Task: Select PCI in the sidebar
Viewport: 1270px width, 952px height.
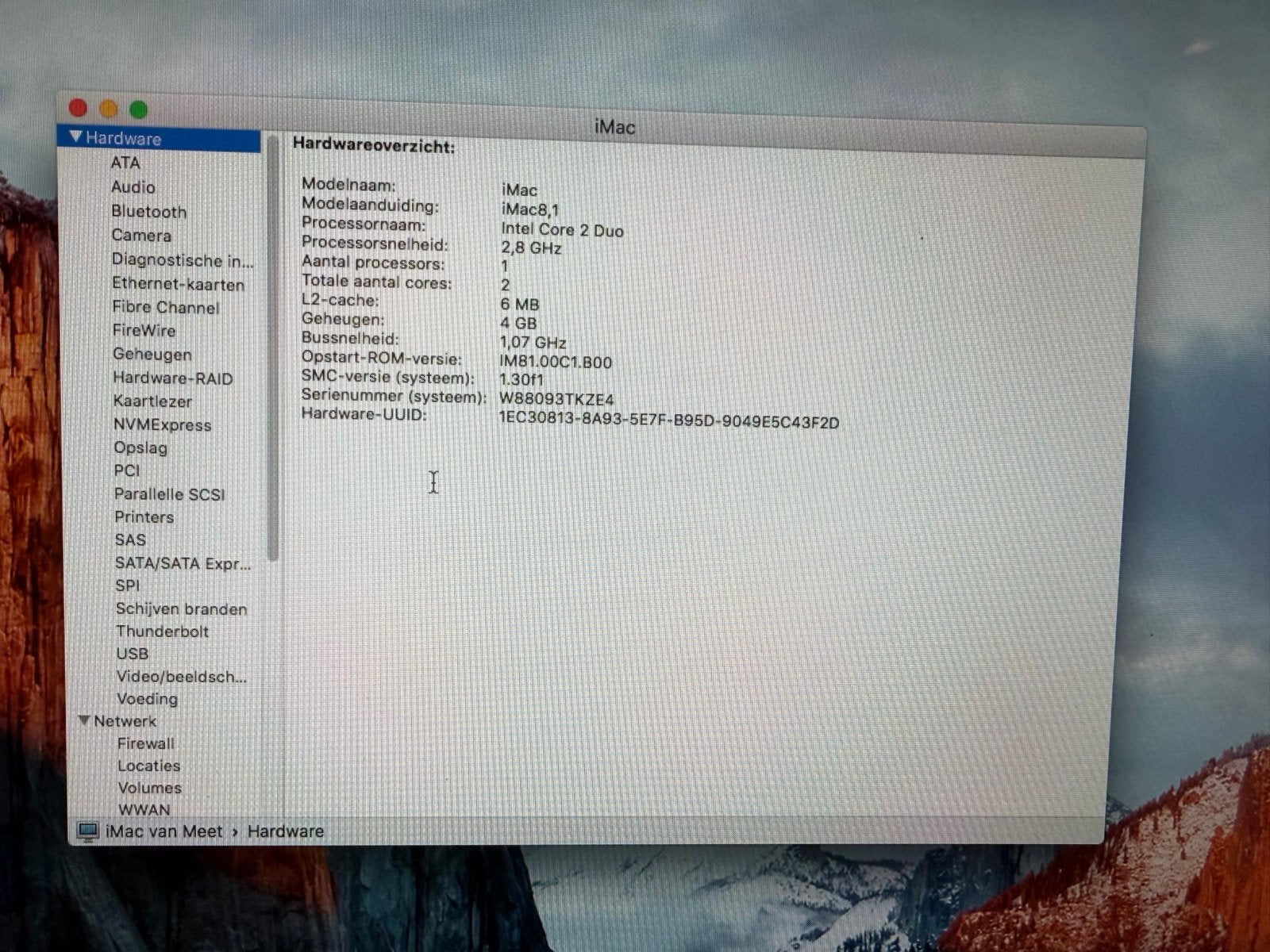Action: click(x=127, y=470)
